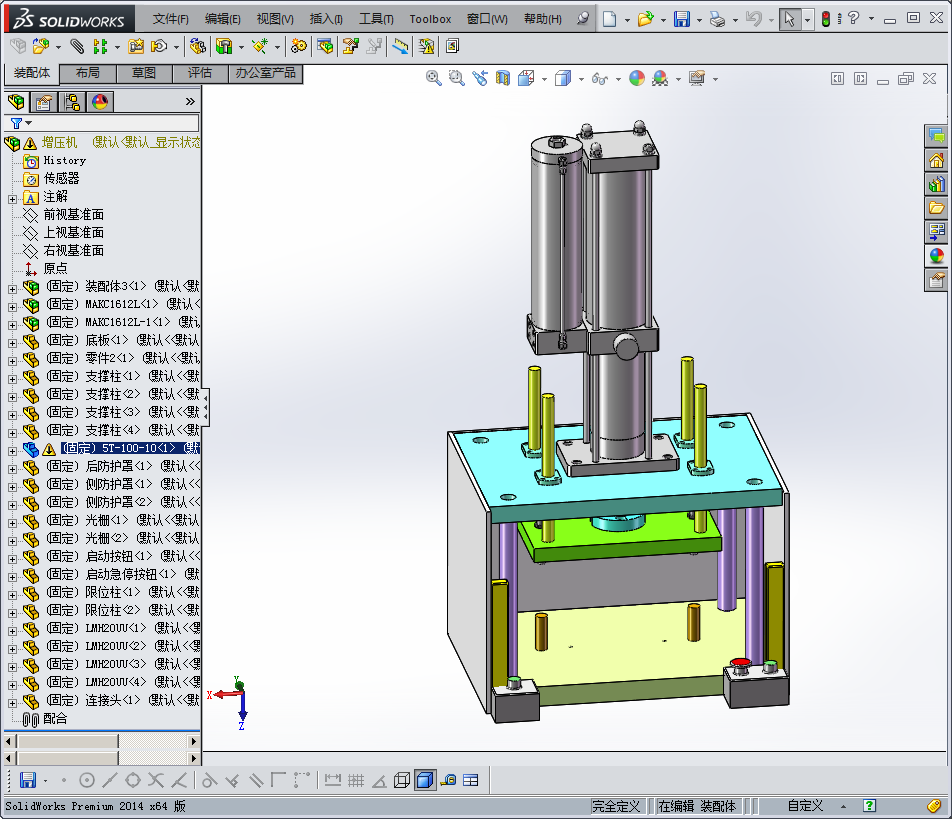Open the PropertyManager tab icon
Screen dimensions: 952x819
pyautogui.click(x=44, y=102)
